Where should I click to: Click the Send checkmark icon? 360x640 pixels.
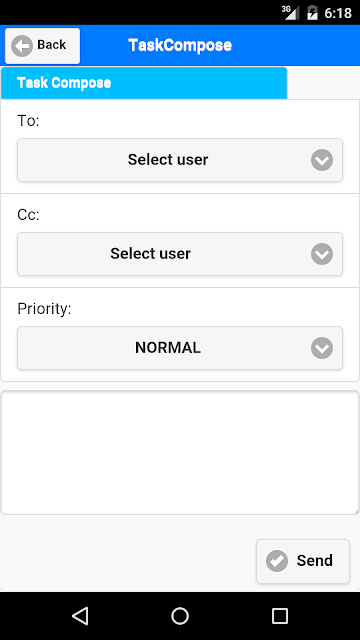click(x=277, y=561)
